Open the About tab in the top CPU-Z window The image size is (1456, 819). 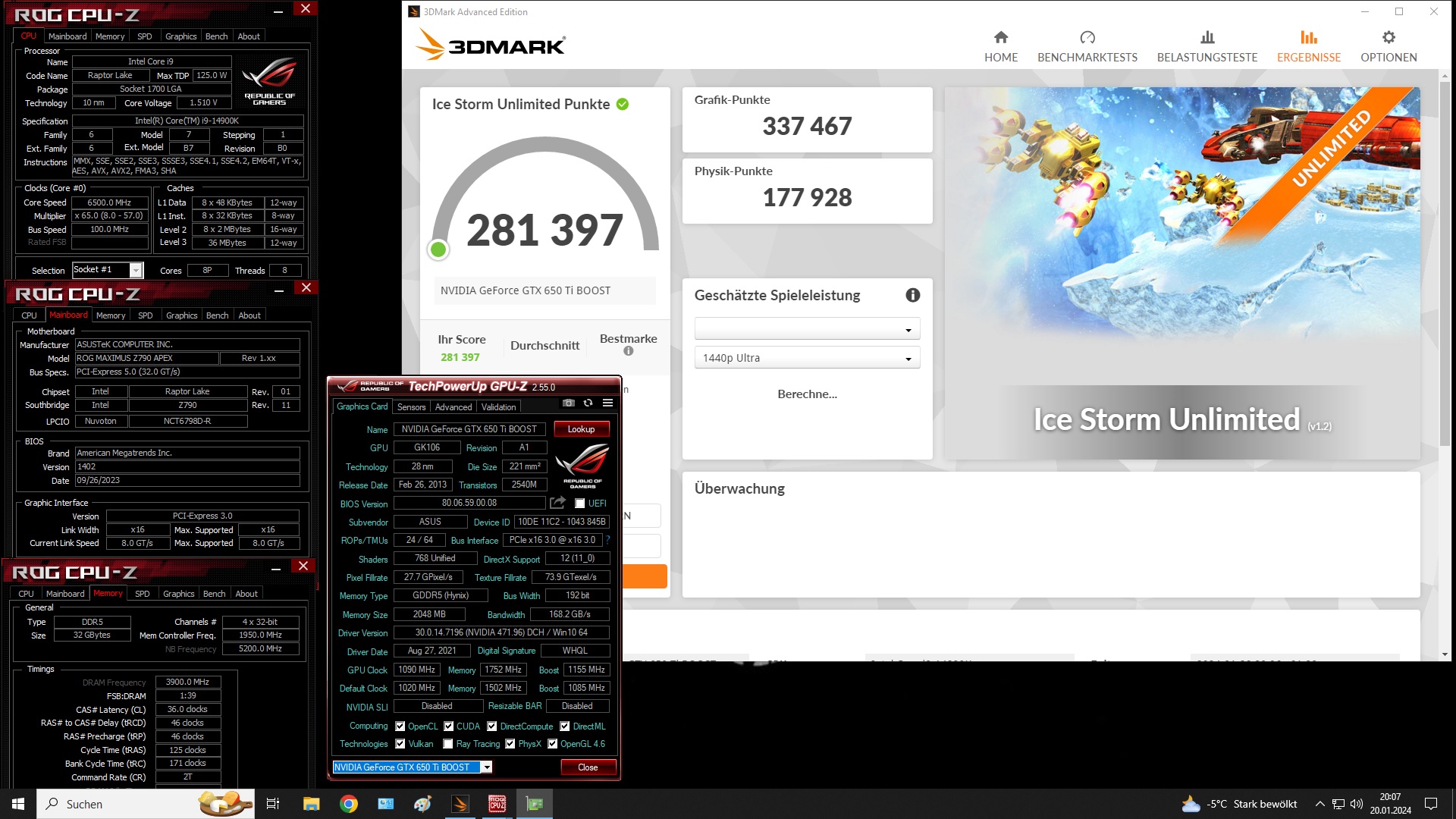pyautogui.click(x=249, y=36)
